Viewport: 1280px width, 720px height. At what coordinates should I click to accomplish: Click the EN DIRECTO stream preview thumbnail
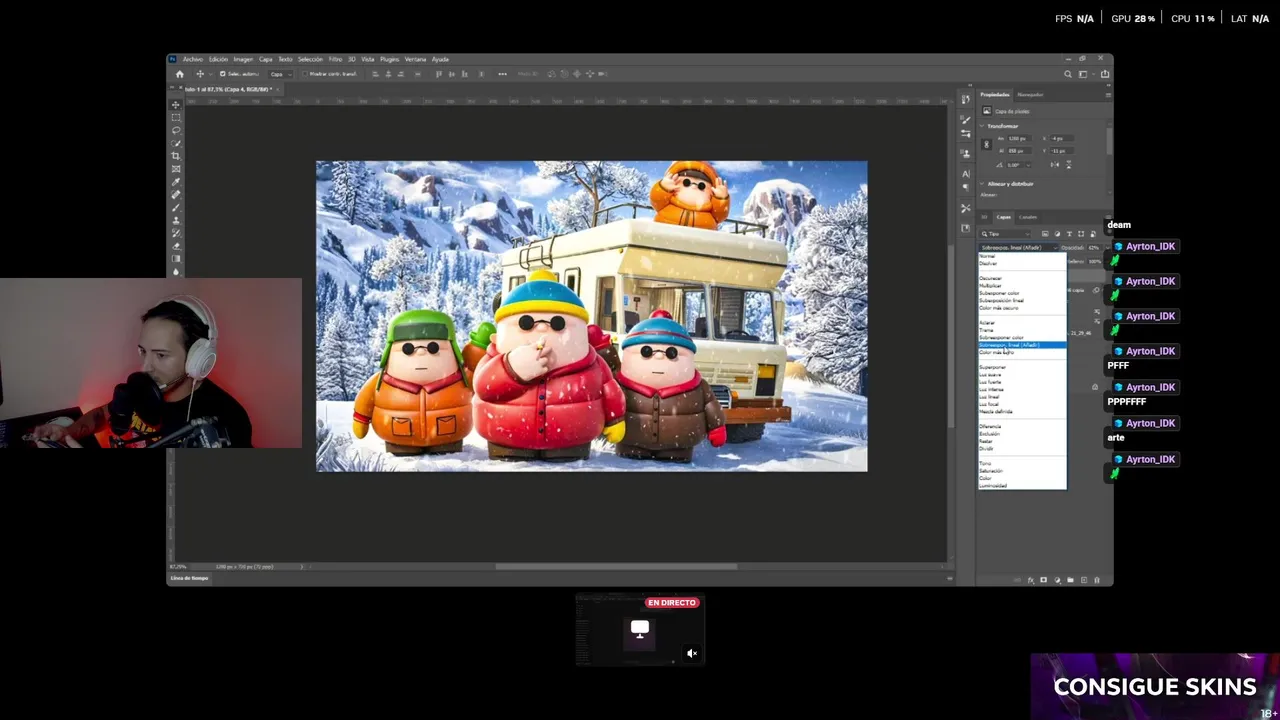click(x=640, y=630)
